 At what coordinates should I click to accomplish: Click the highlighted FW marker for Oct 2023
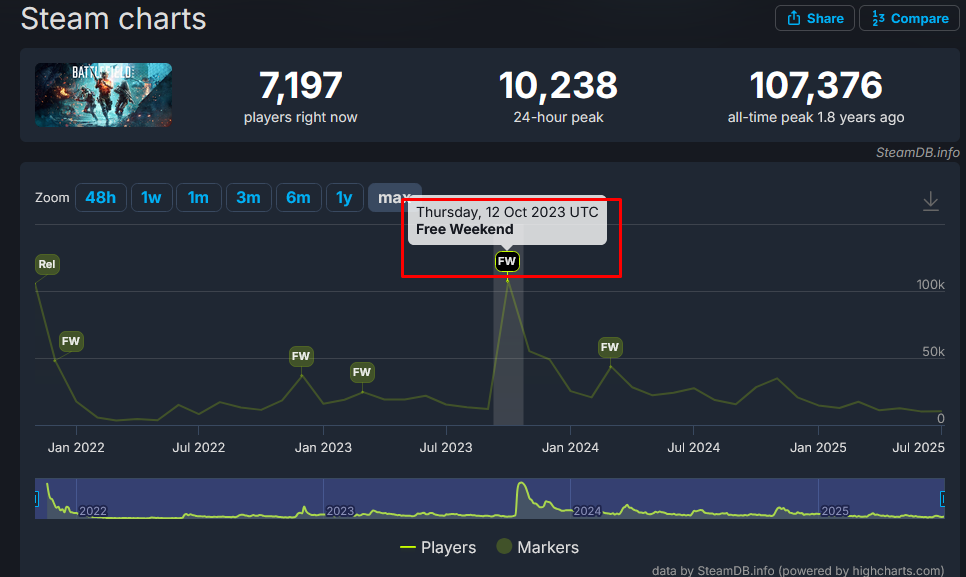pyautogui.click(x=507, y=261)
